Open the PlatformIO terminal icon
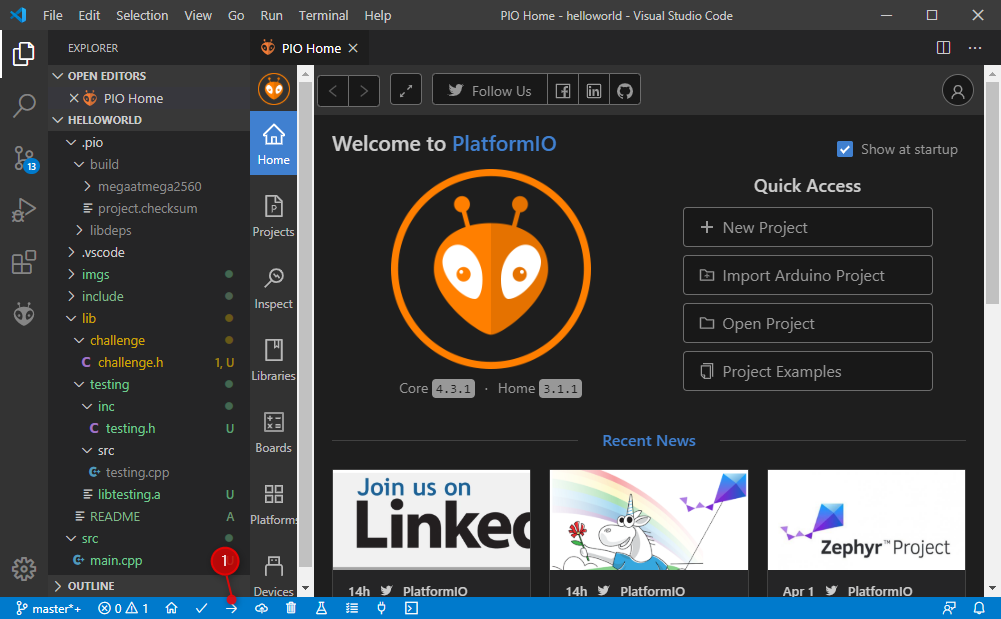 [412, 608]
